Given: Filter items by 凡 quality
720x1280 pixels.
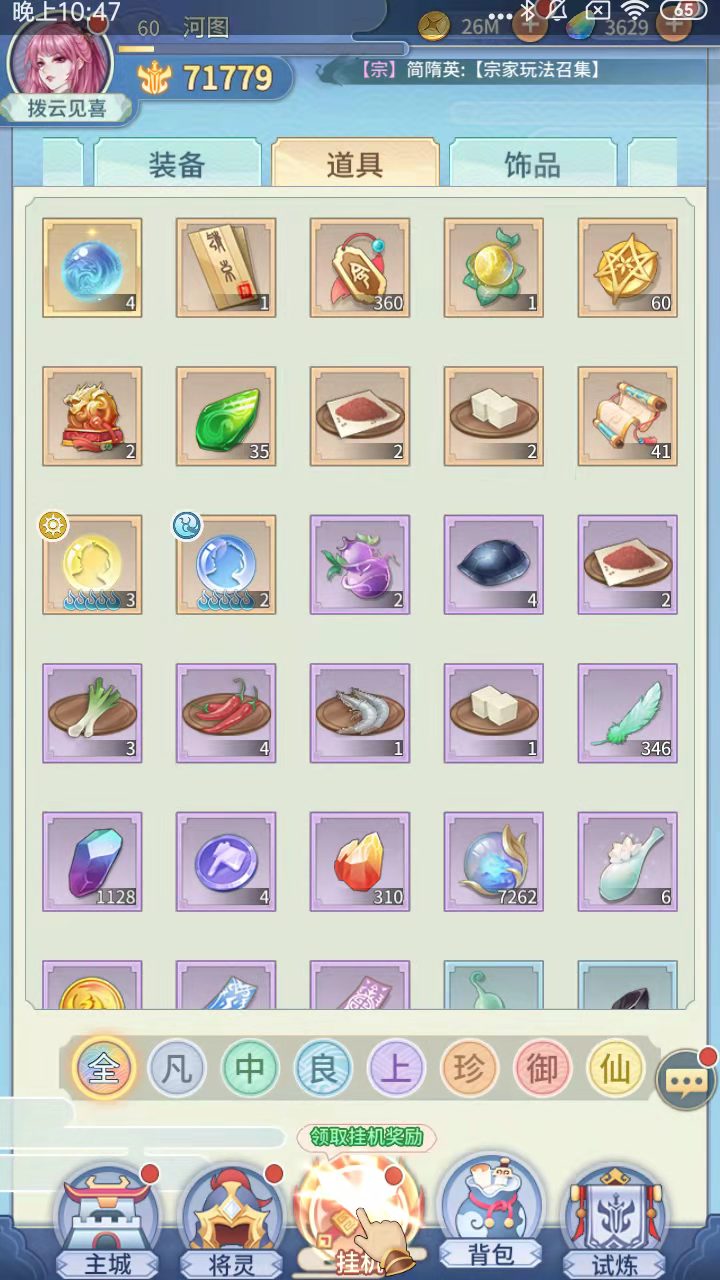Looking at the screenshot, I should 177,1070.
